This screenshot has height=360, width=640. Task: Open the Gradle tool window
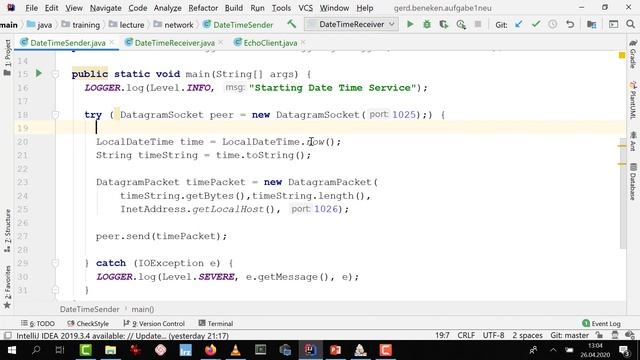click(x=633, y=54)
